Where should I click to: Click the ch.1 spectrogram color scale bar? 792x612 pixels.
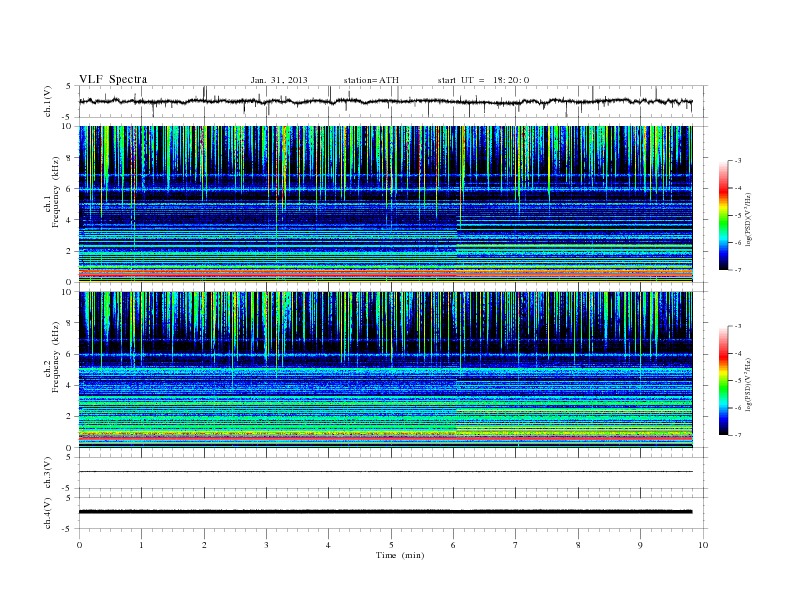[723, 215]
